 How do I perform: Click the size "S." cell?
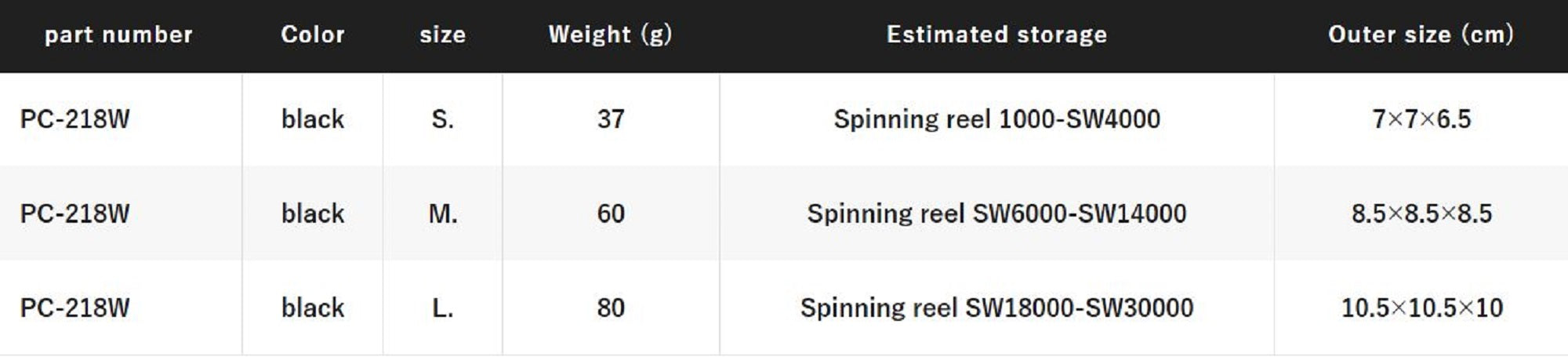tap(442, 119)
